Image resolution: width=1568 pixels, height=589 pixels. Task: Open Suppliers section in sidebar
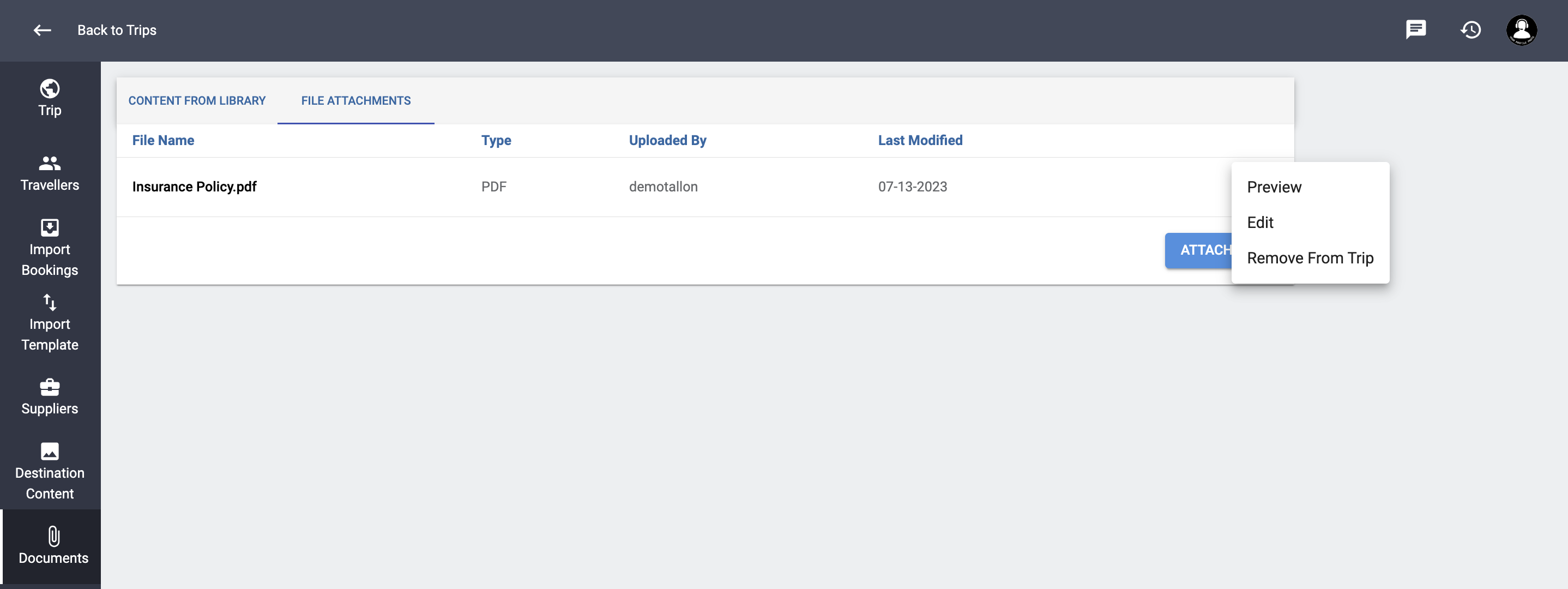(50, 396)
